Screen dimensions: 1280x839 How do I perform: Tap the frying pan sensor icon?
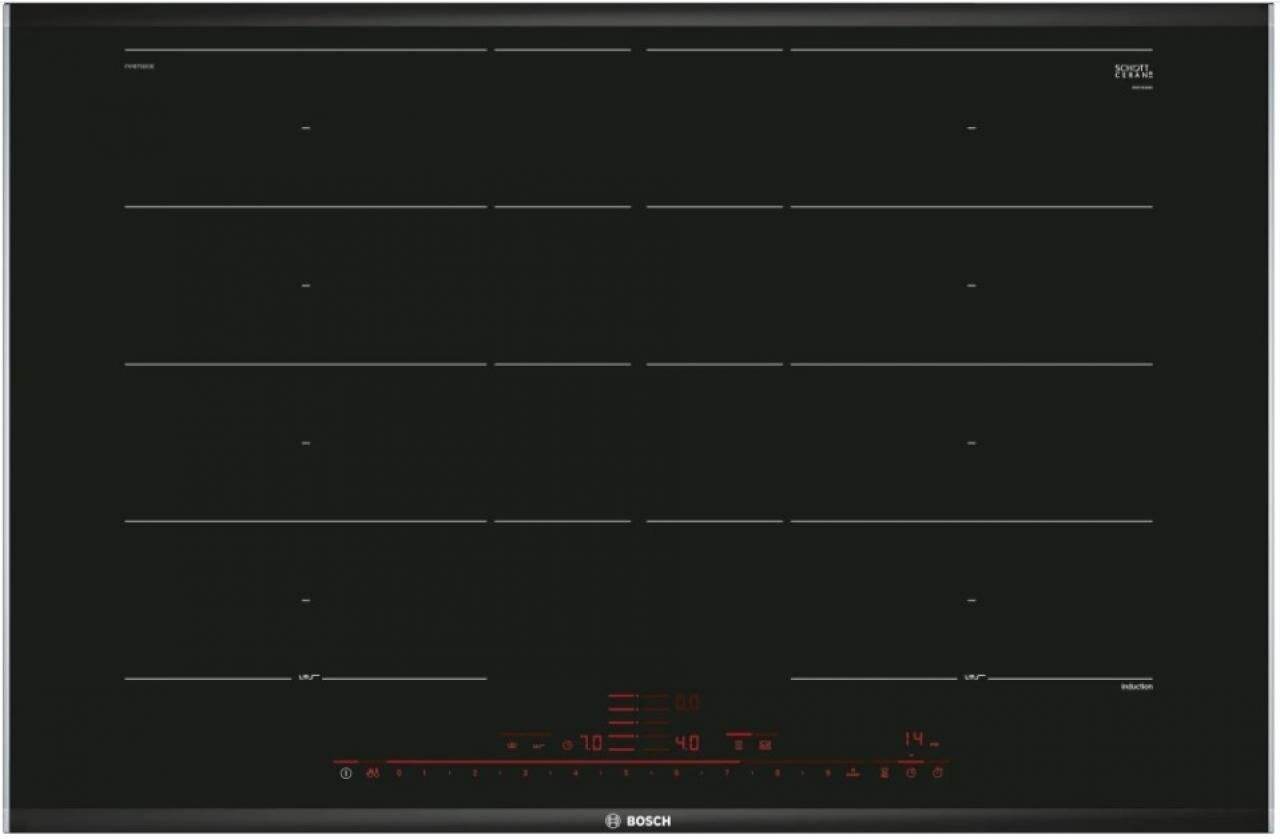538,745
